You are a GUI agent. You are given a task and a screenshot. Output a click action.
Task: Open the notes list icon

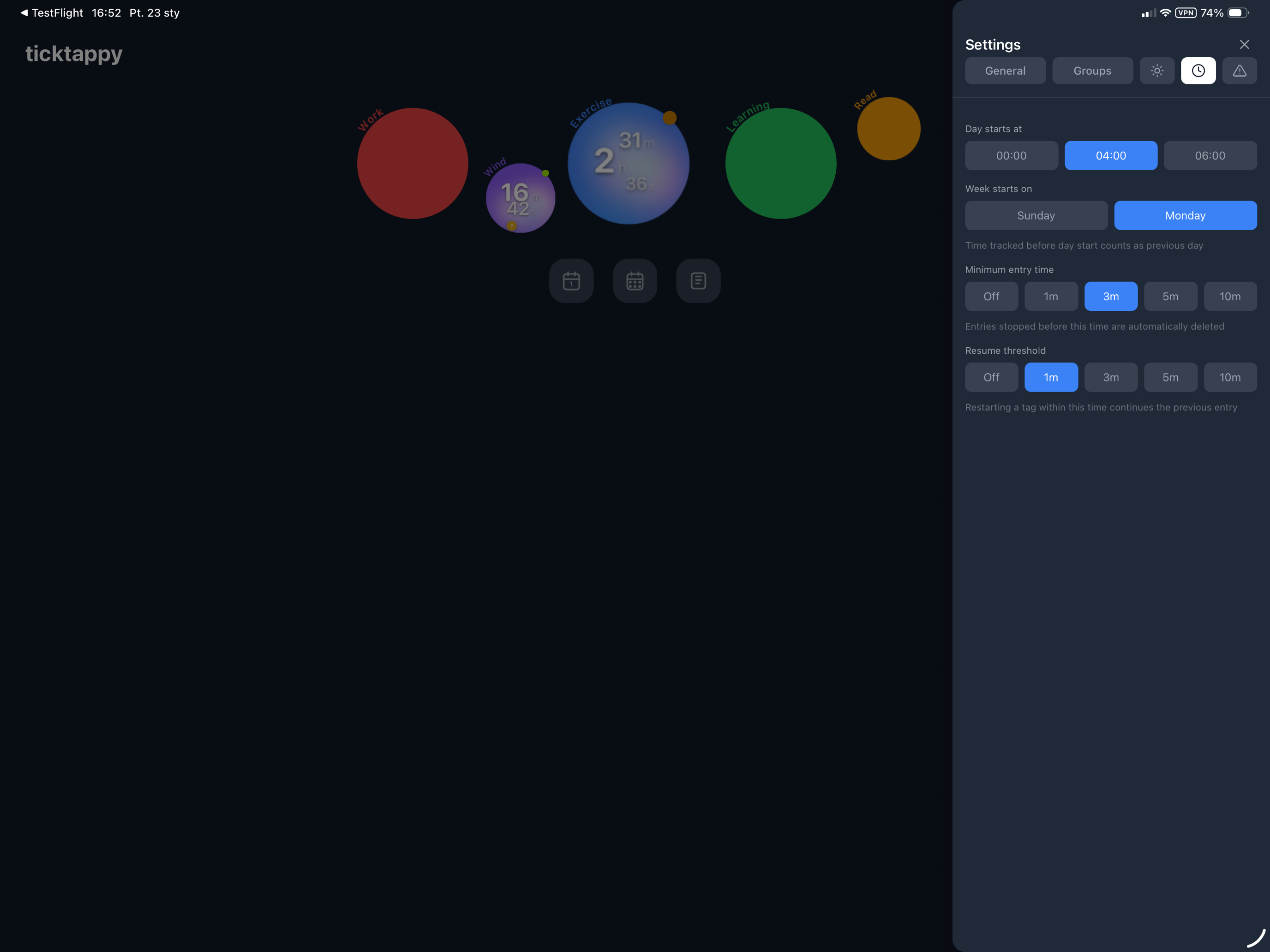[698, 280]
